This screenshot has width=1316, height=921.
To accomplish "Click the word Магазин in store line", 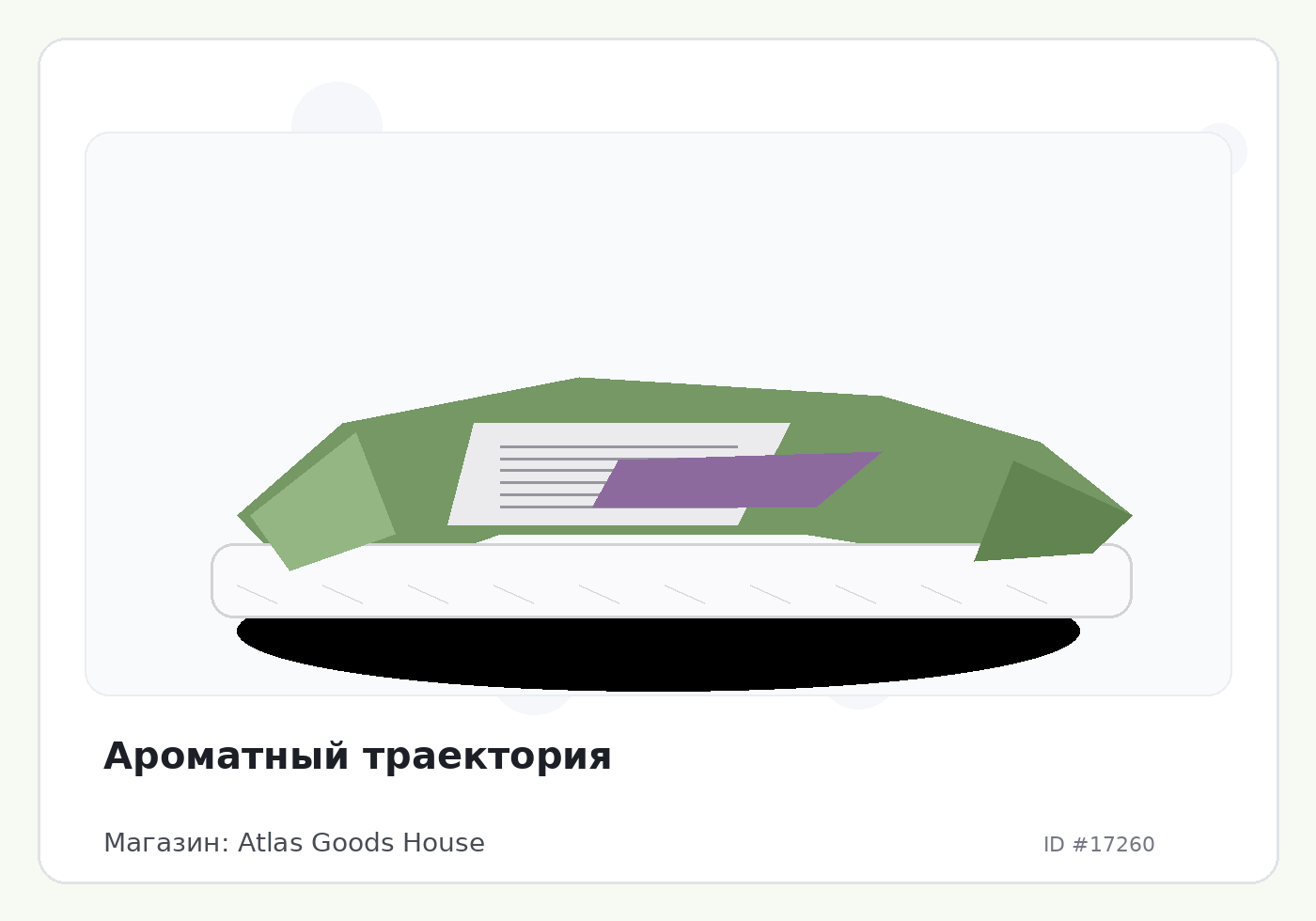I will point(164,843).
